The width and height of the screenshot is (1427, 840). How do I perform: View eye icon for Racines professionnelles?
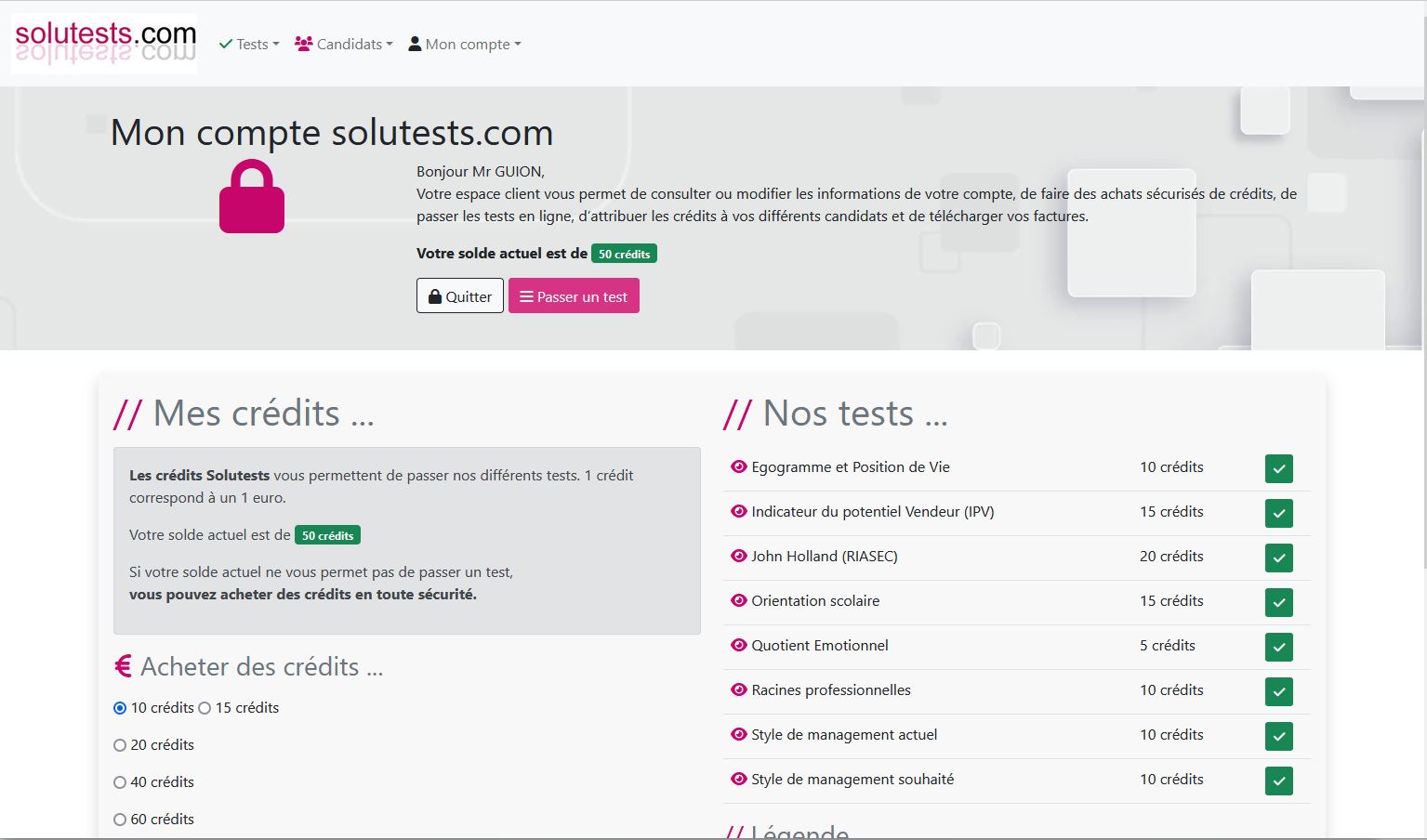pos(739,689)
